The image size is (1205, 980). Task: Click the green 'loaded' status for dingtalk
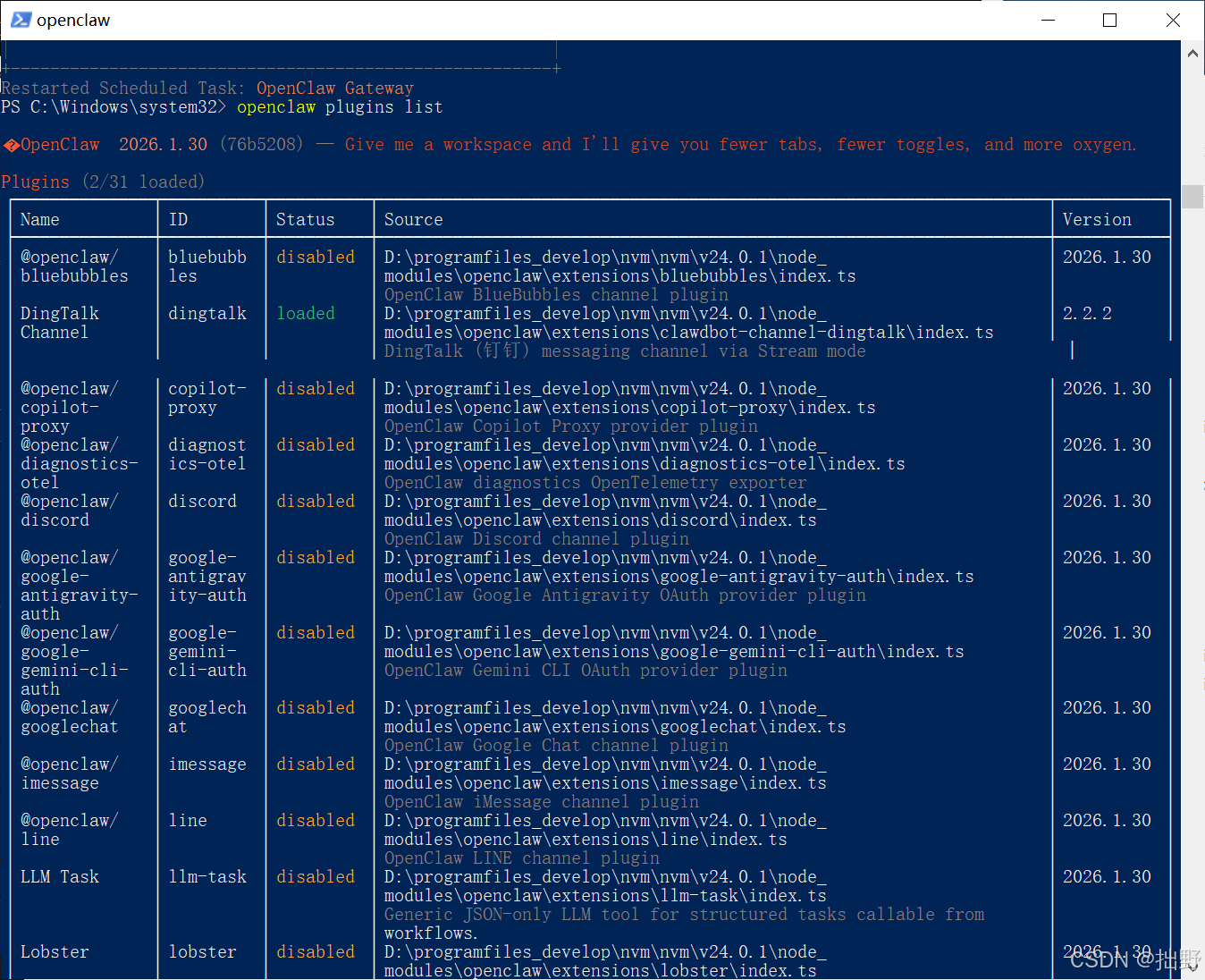[306, 313]
